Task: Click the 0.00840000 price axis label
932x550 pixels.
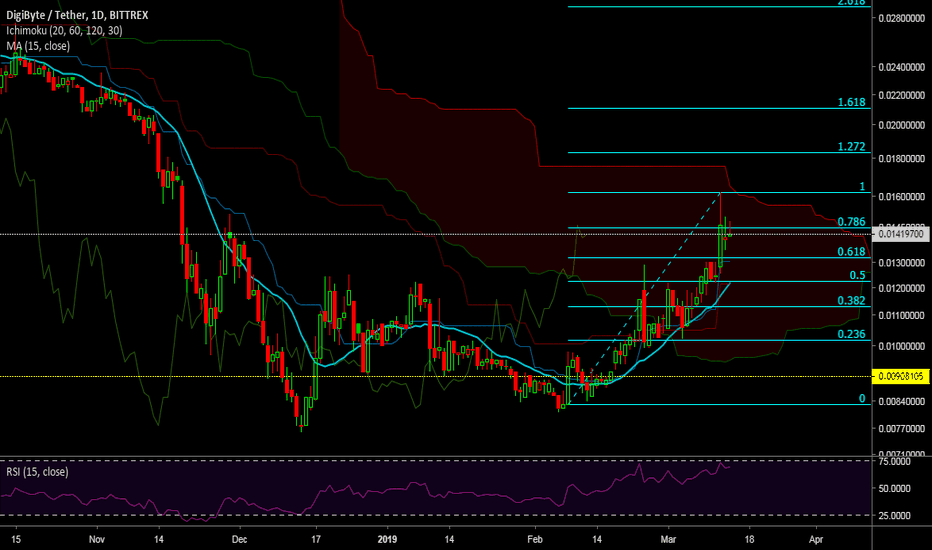Action: click(x=902, y=401)
